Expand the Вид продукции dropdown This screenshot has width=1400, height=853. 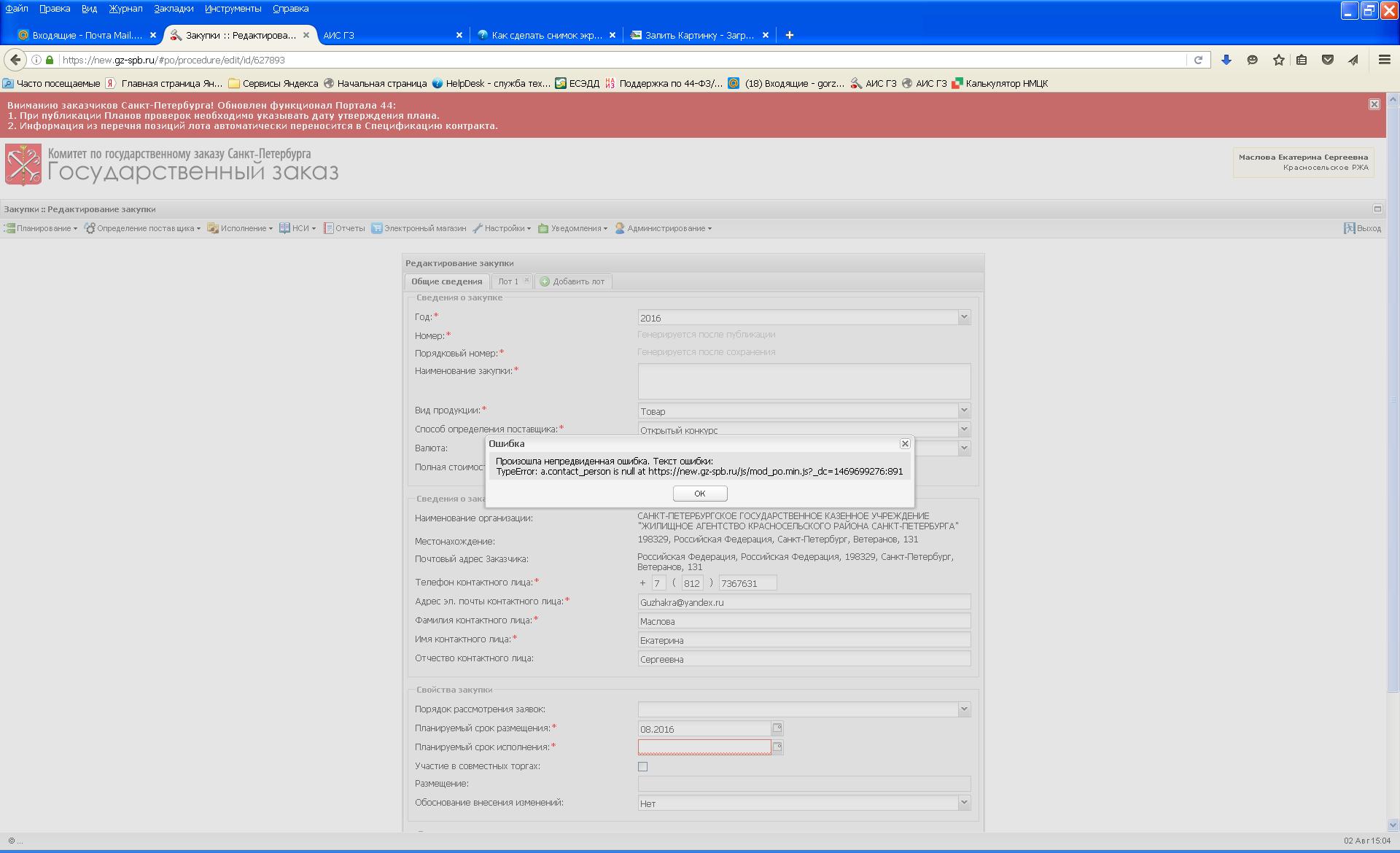coord(963,410)
